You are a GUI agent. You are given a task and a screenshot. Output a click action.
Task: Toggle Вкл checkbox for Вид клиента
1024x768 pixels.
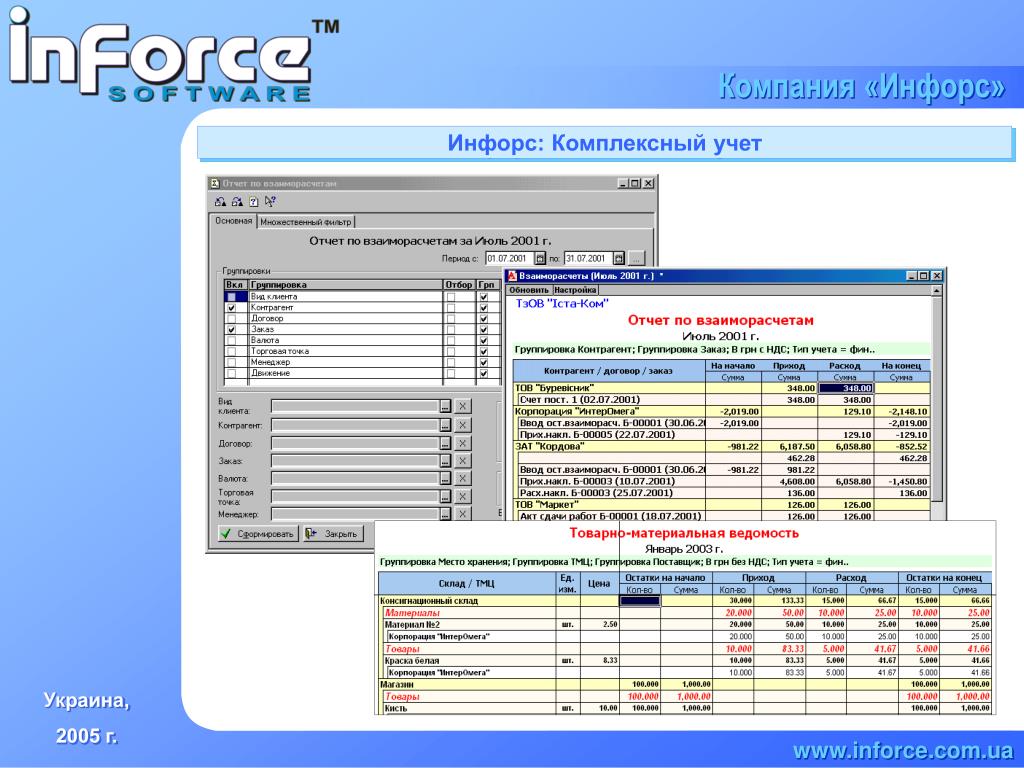(x=231, y=296)
